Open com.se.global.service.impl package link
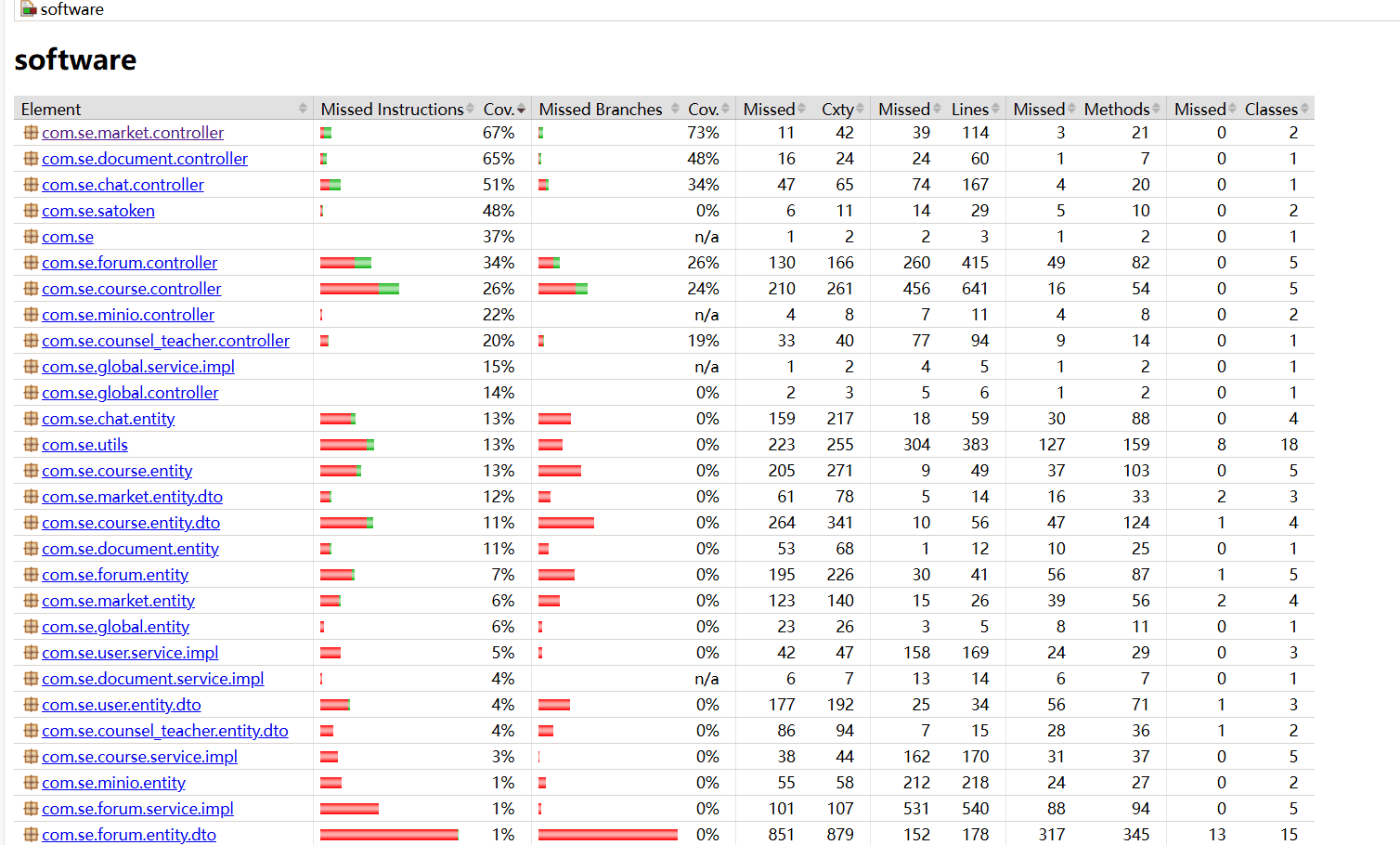 tap(138, 367)
